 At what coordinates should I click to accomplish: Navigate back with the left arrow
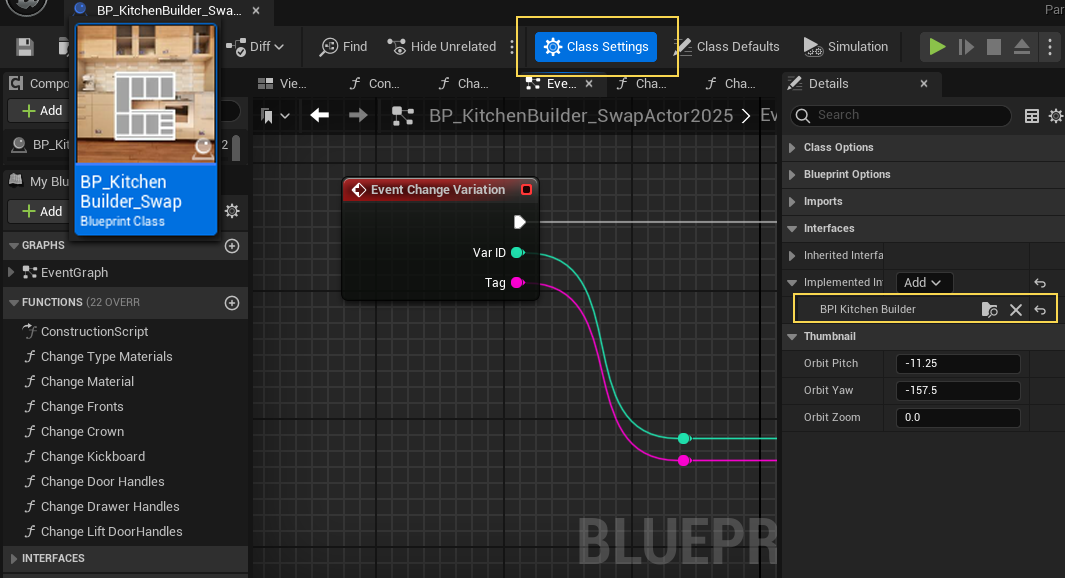coord(319,116)
